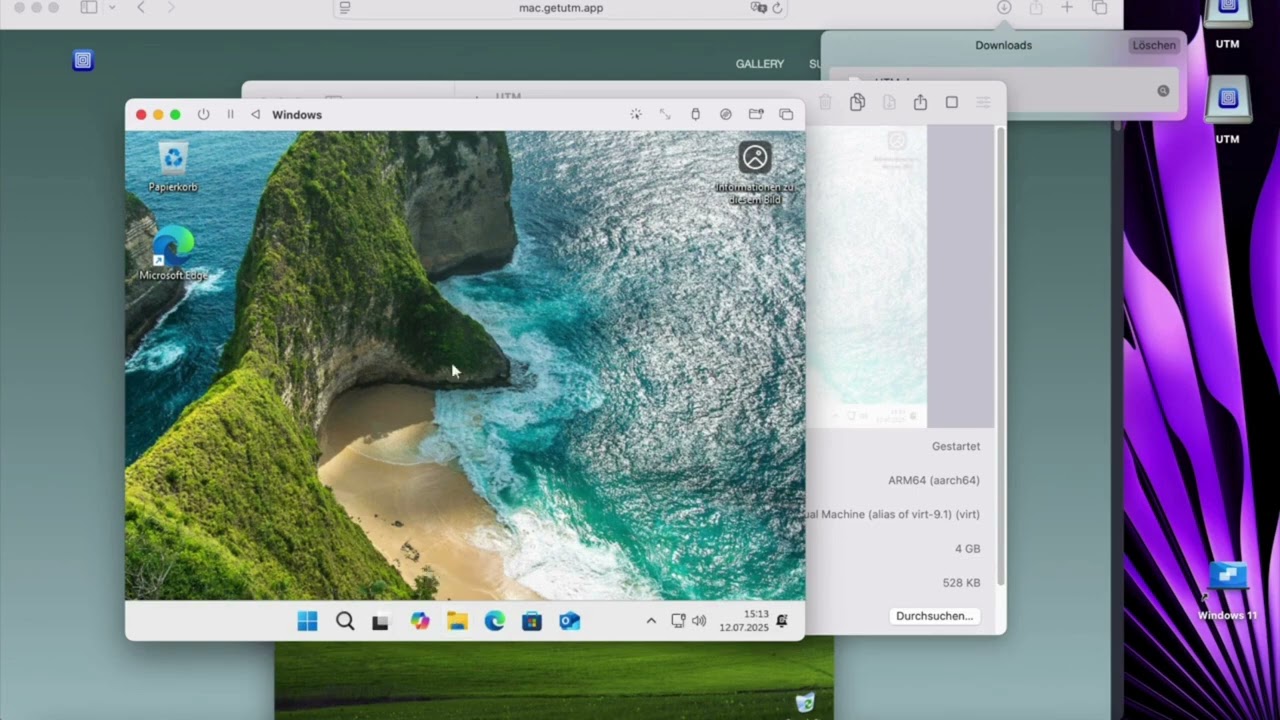The image size is (1280, 720).
Task: Open the settings sliders icon in UTM window
Action: tap(983, 102)
